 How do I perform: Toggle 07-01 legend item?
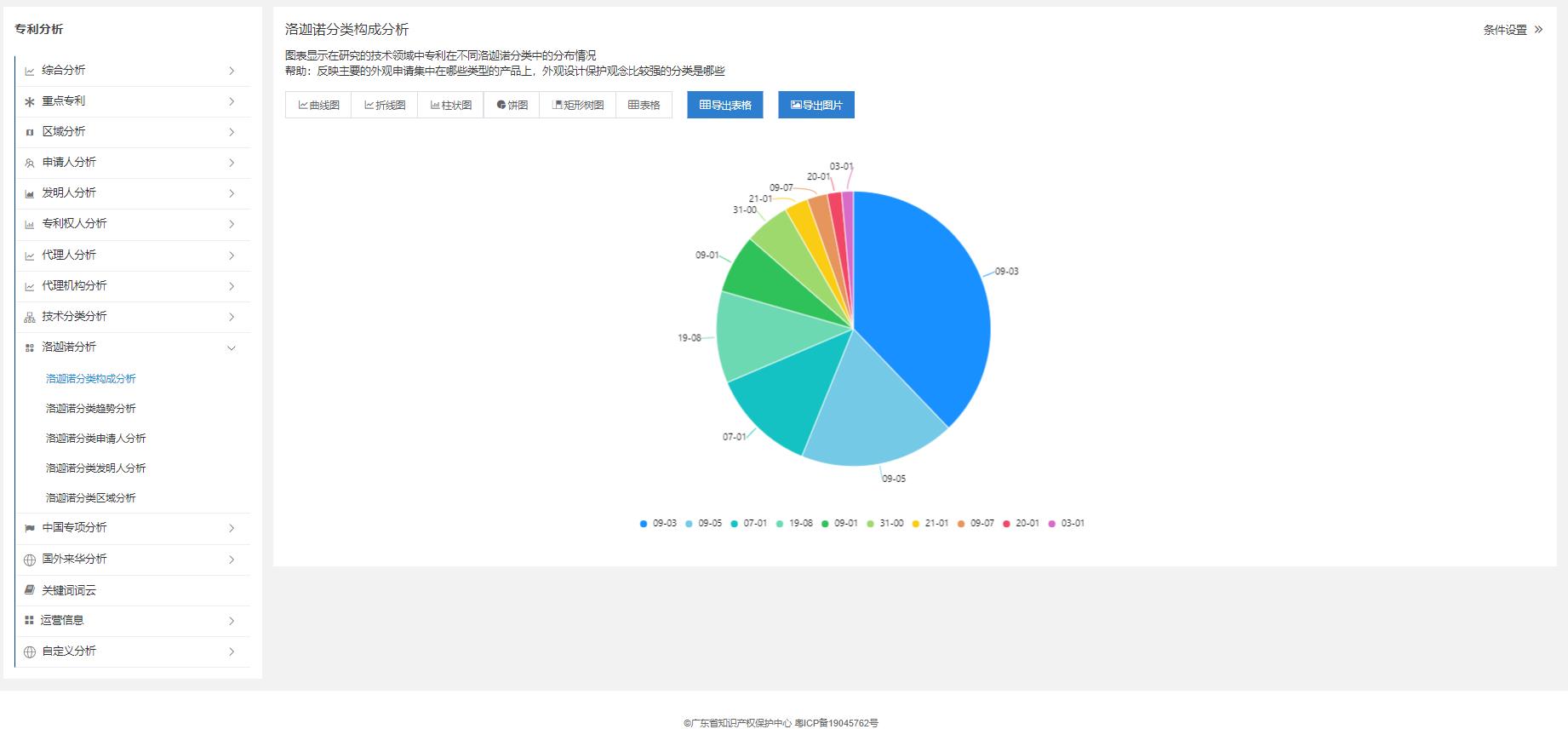[748, 524]
